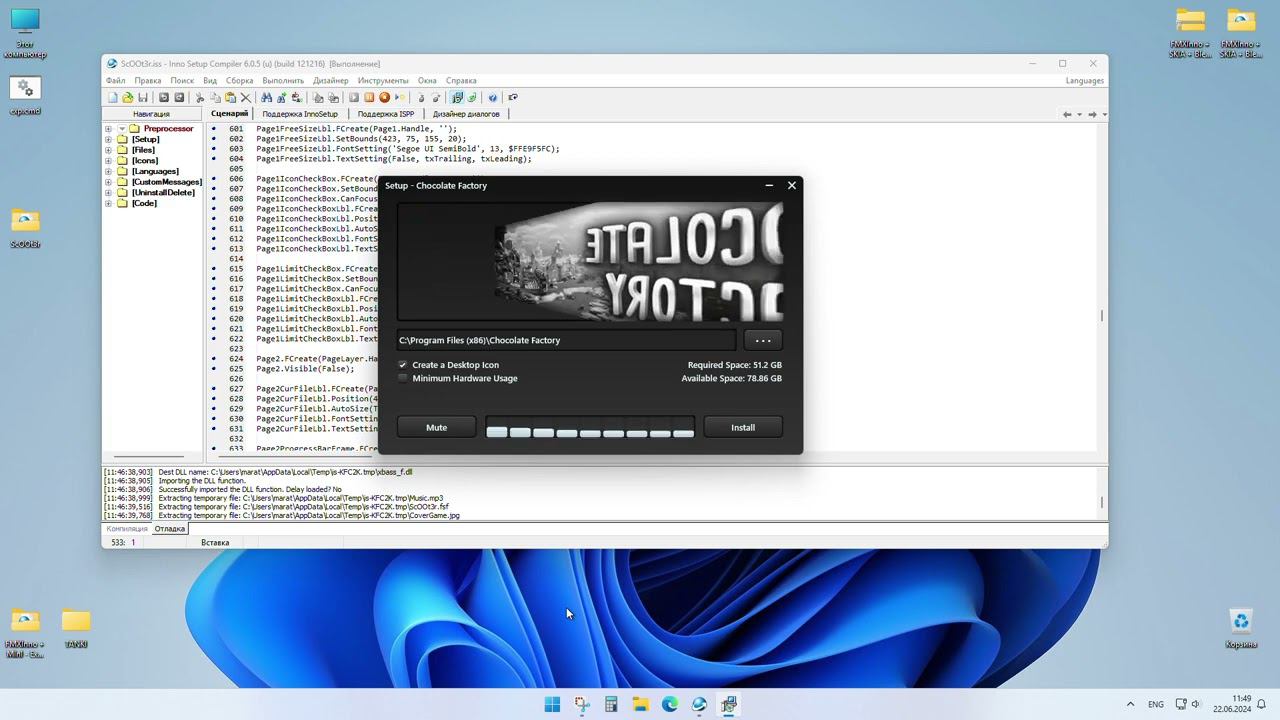Image resolution: width=1280 pixels, height=720 pixels.
Task: Click the gray Run toolbar icon left of Pause
Action: [354, 97]
